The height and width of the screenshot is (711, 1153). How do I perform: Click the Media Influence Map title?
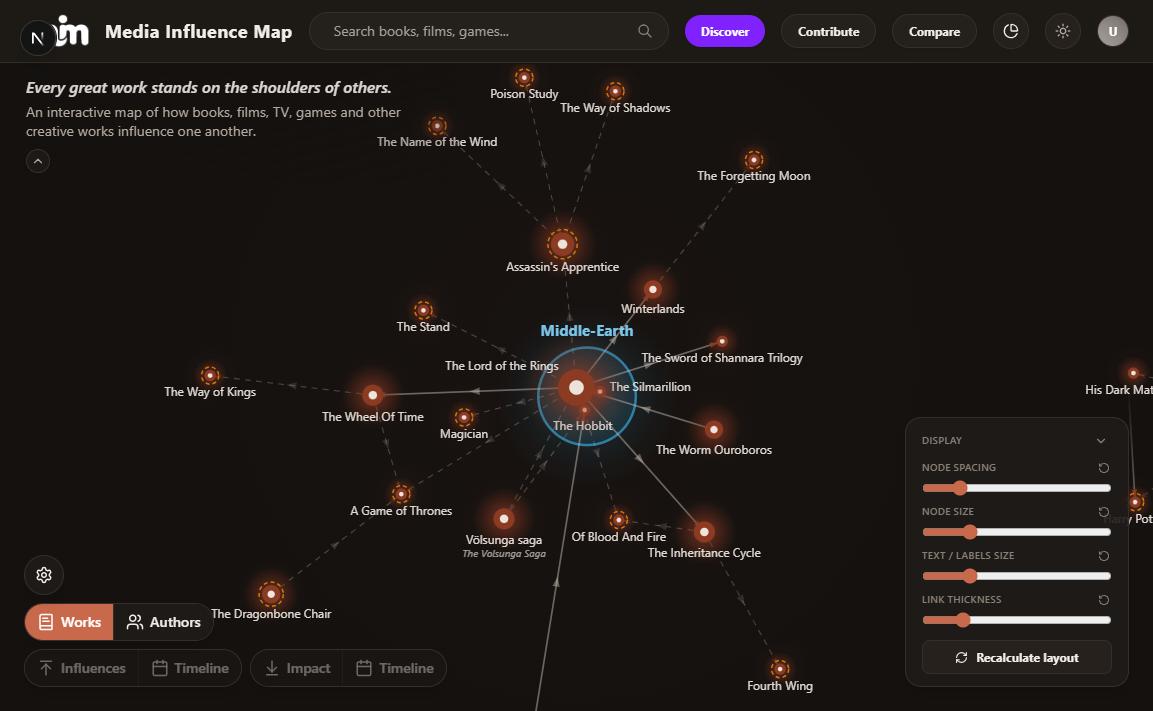pos(199,32)
